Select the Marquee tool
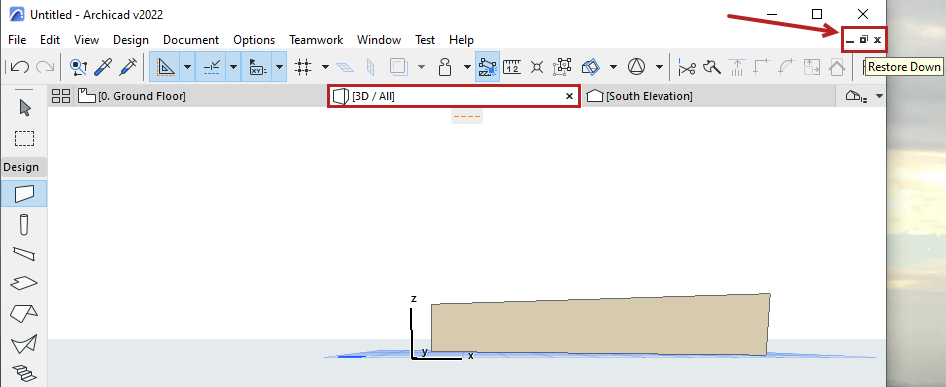The width and height of the screenshot is (946, 387). pos(24,138)
